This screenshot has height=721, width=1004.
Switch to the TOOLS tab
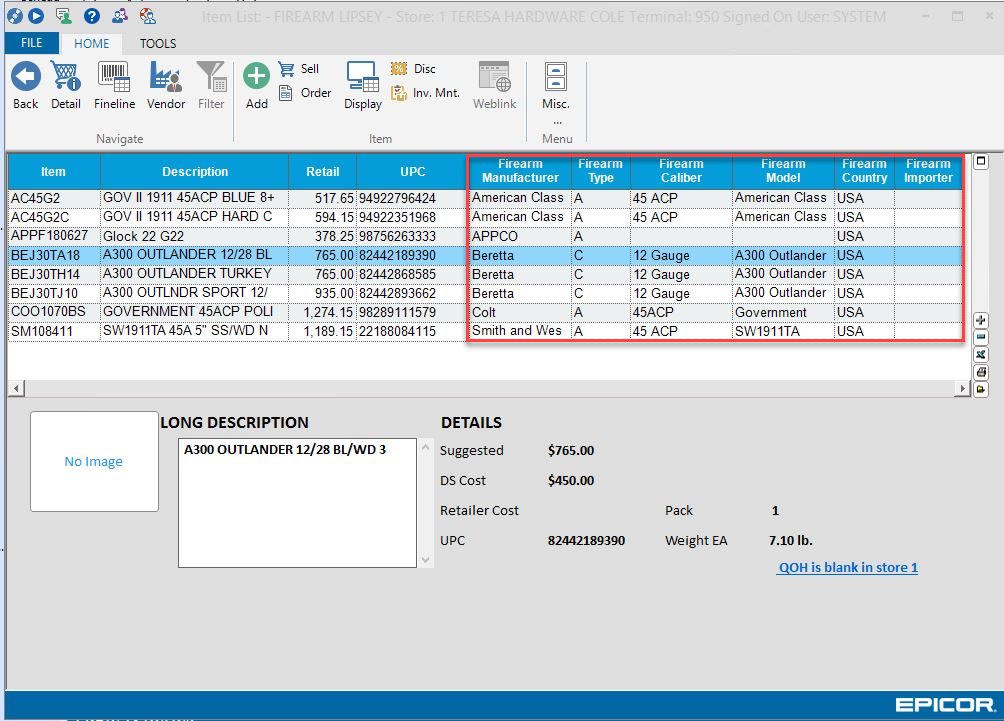click(x=157, y=43)
